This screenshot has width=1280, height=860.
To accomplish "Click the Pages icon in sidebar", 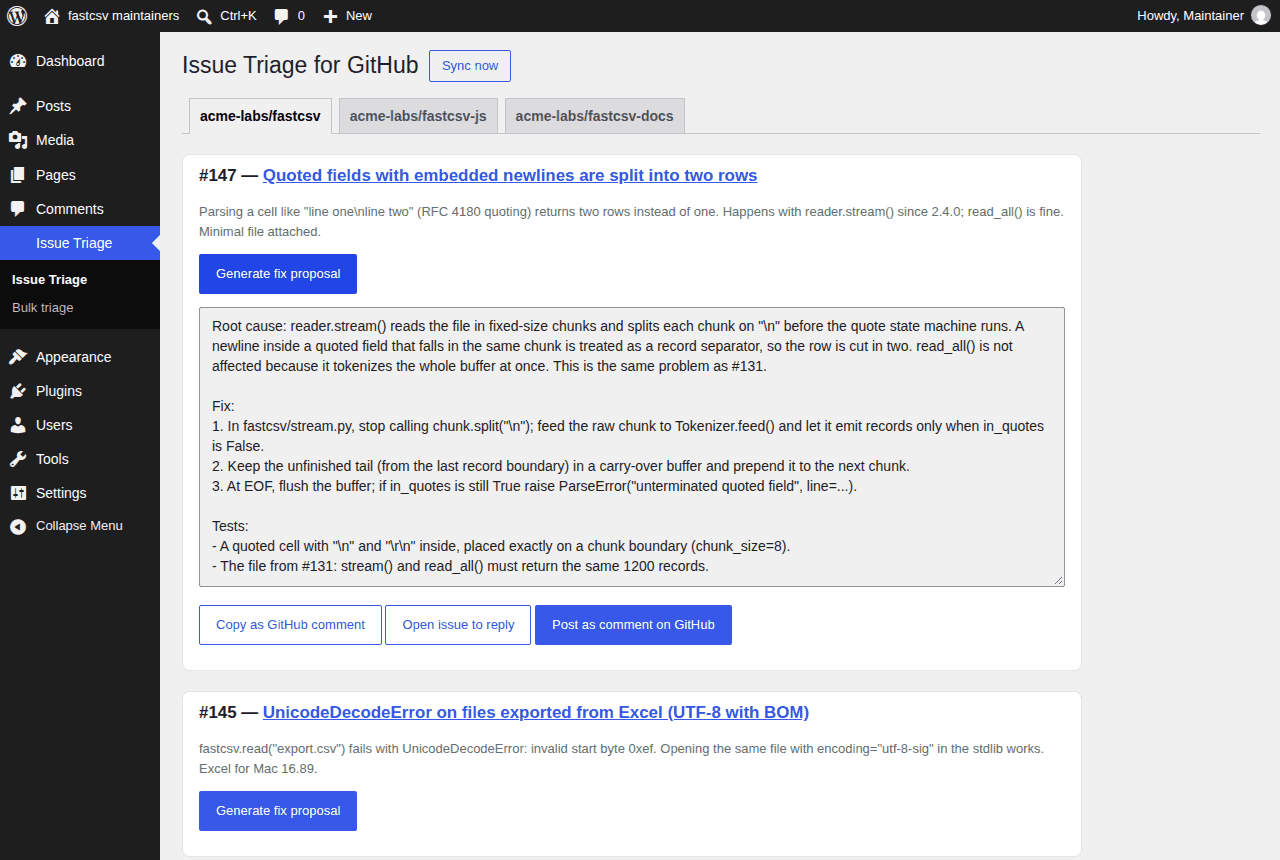I will pyautogui.click(x=18, y=175).
